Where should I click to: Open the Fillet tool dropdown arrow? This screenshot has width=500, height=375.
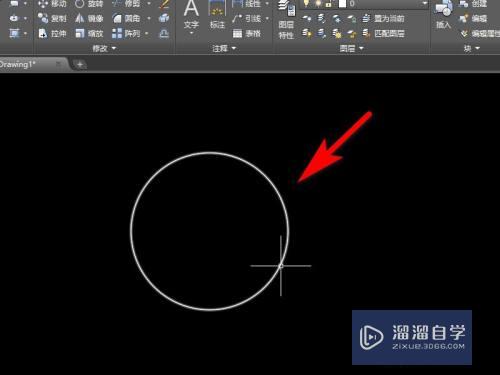(149, 18)
